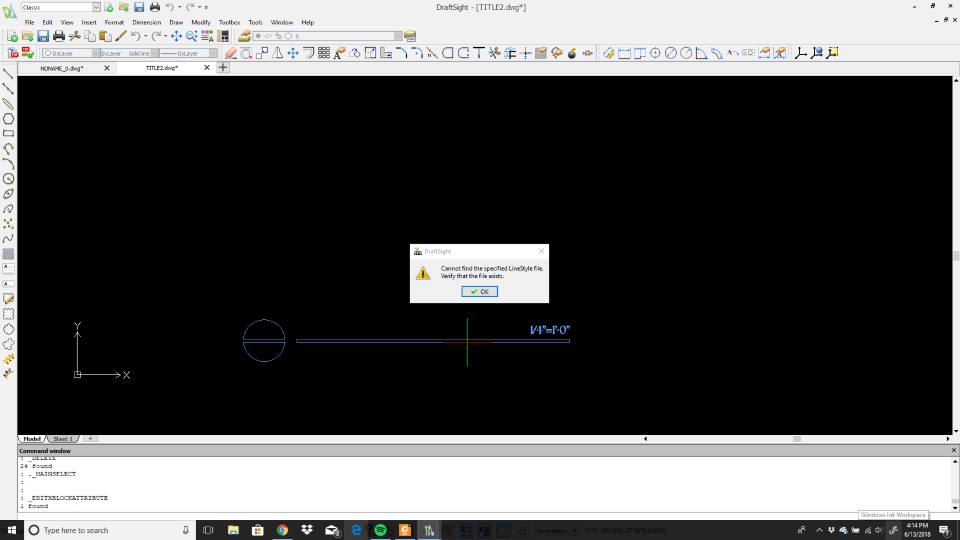Add a new drawing tab with plus
The image size is (960, 540).
click(x=223, y=67)
